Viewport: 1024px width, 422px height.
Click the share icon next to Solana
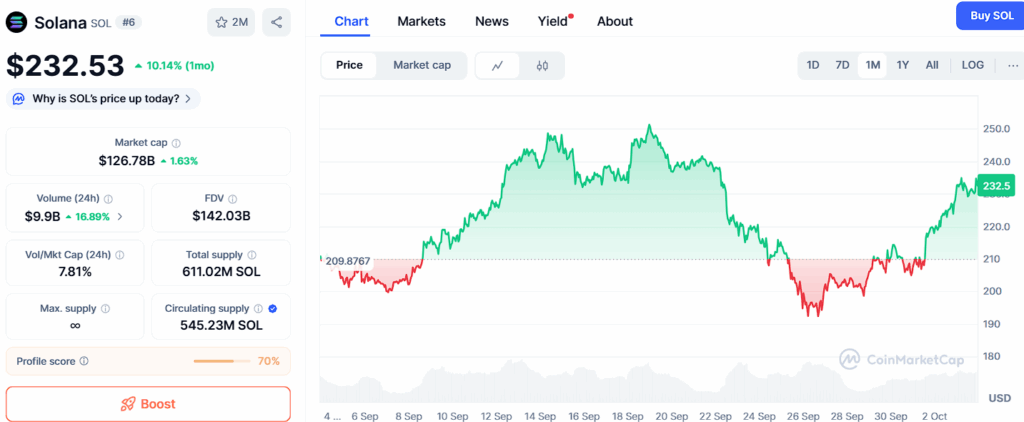(x=276, y=22)
